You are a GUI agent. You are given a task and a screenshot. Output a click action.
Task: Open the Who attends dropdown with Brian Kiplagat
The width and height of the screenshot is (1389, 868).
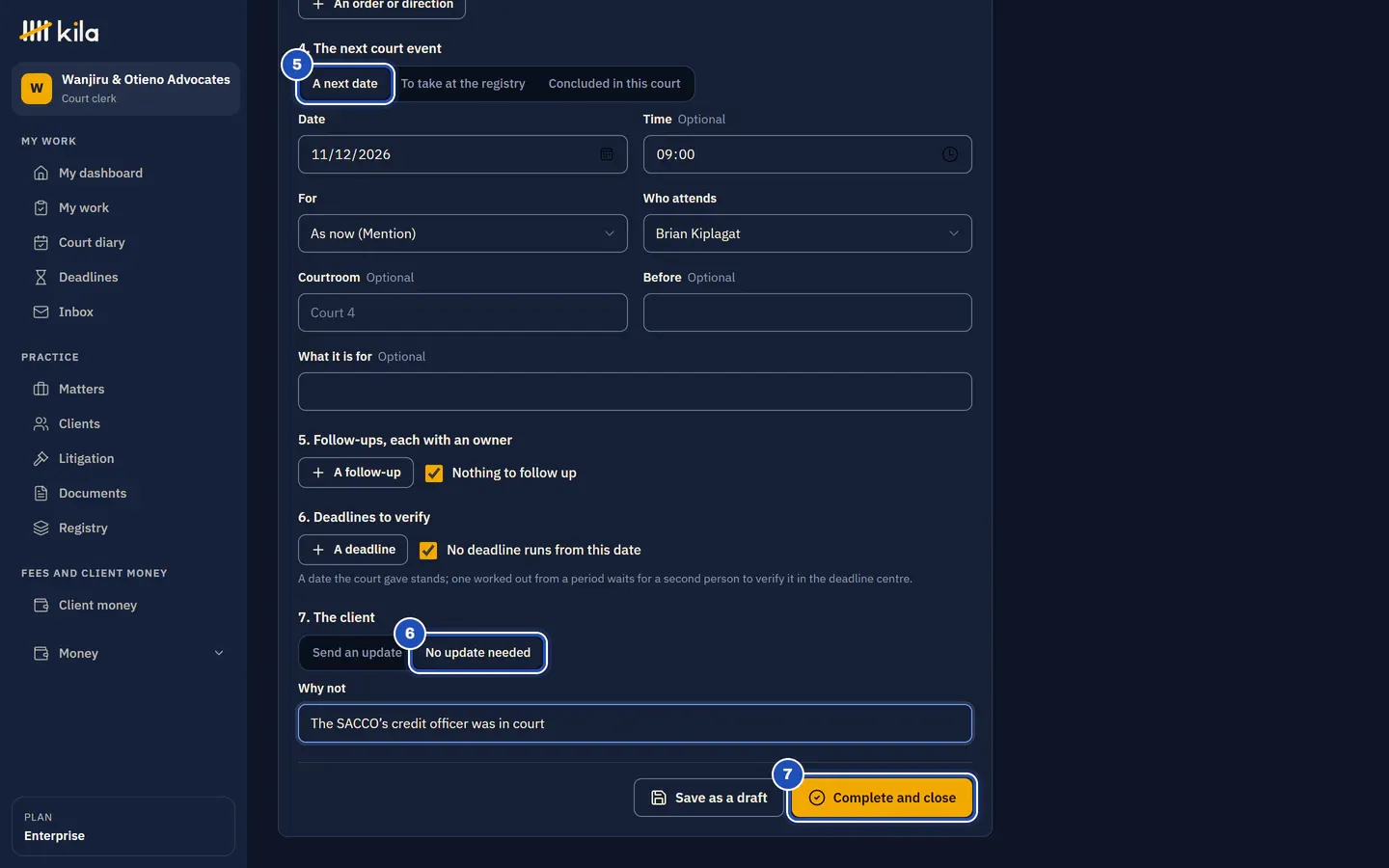click(x=807, y=233)
